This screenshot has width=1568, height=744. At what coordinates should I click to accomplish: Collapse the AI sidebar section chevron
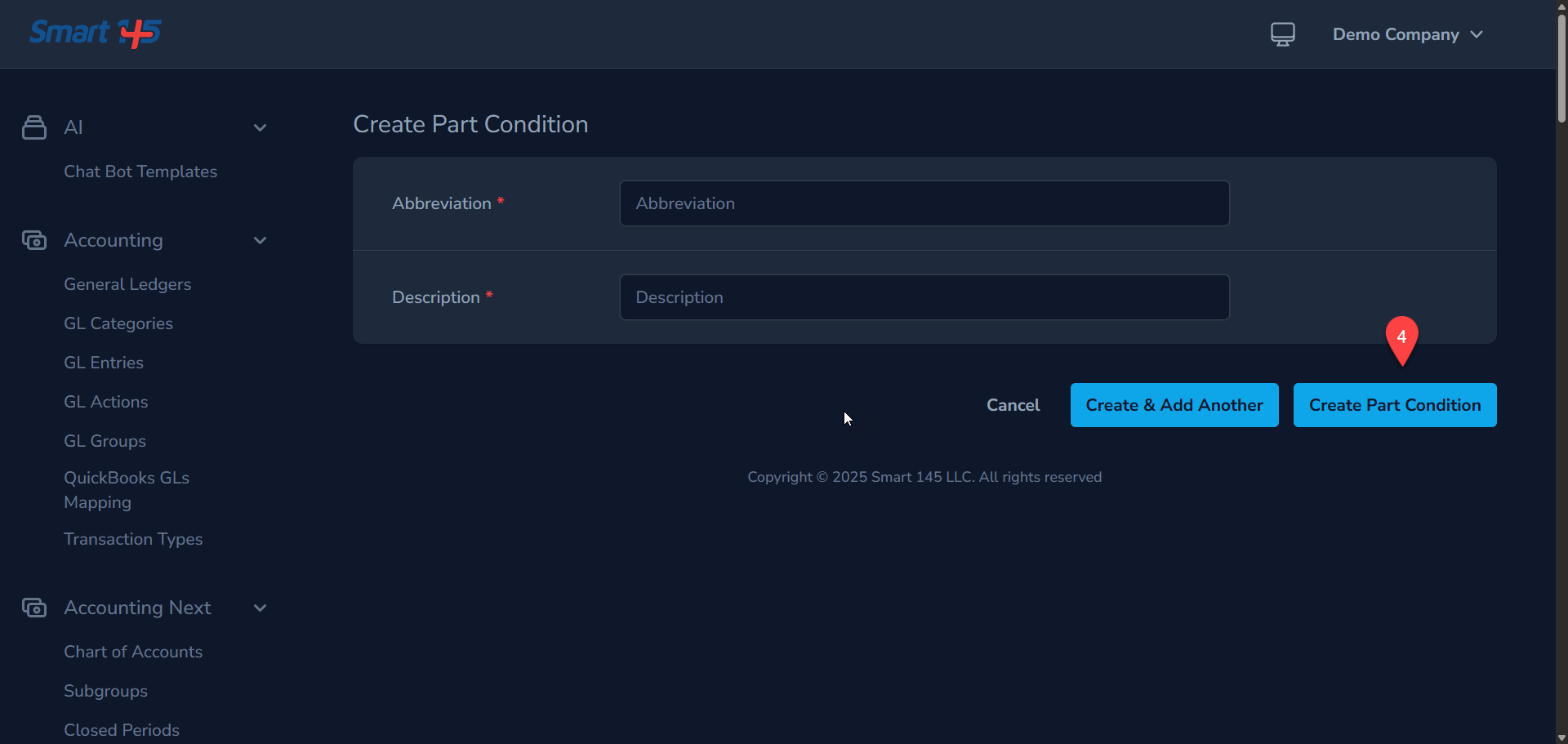click(260, 127)
